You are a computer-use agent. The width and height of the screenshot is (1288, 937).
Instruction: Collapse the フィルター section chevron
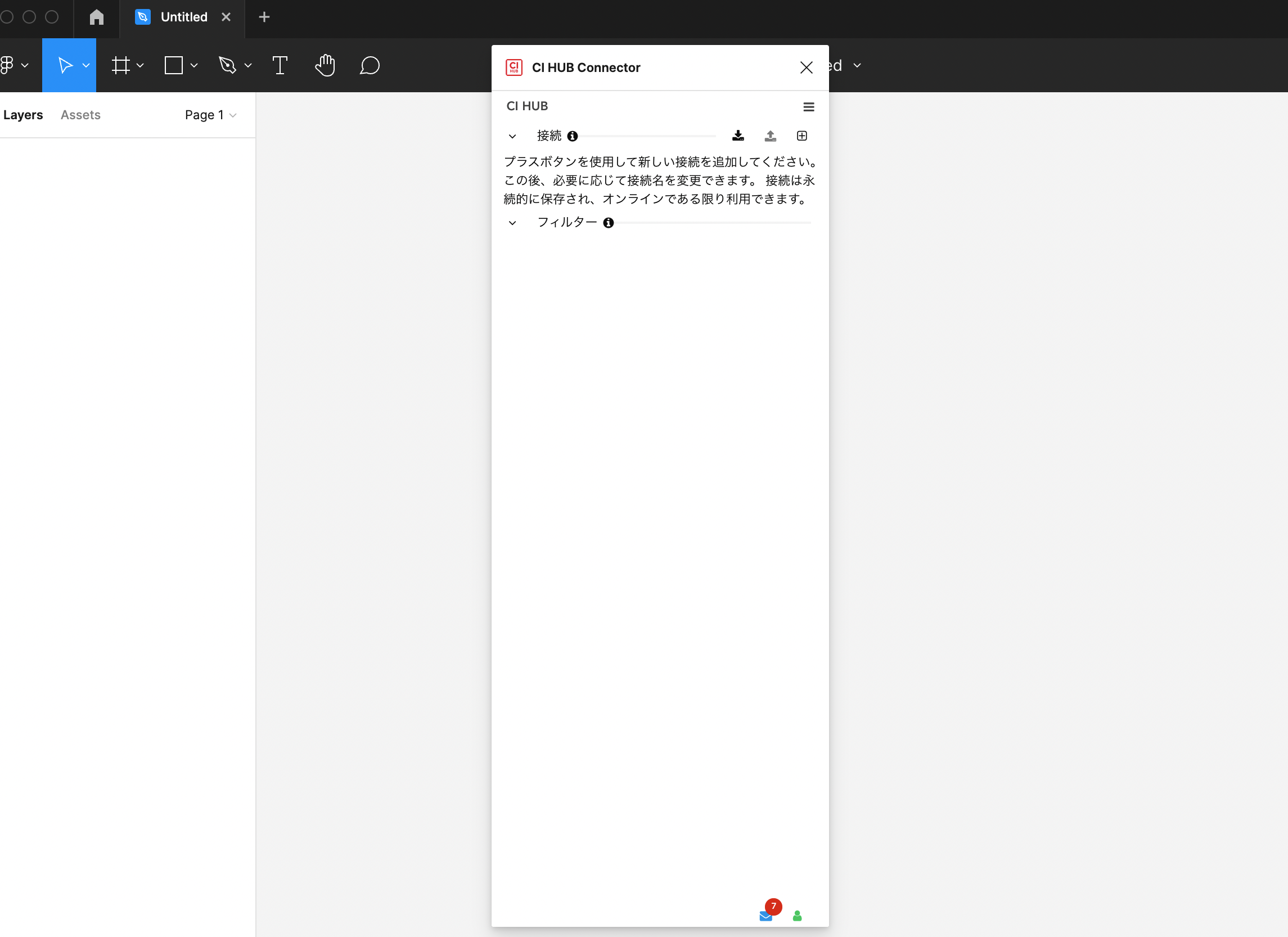coord(512,222)
